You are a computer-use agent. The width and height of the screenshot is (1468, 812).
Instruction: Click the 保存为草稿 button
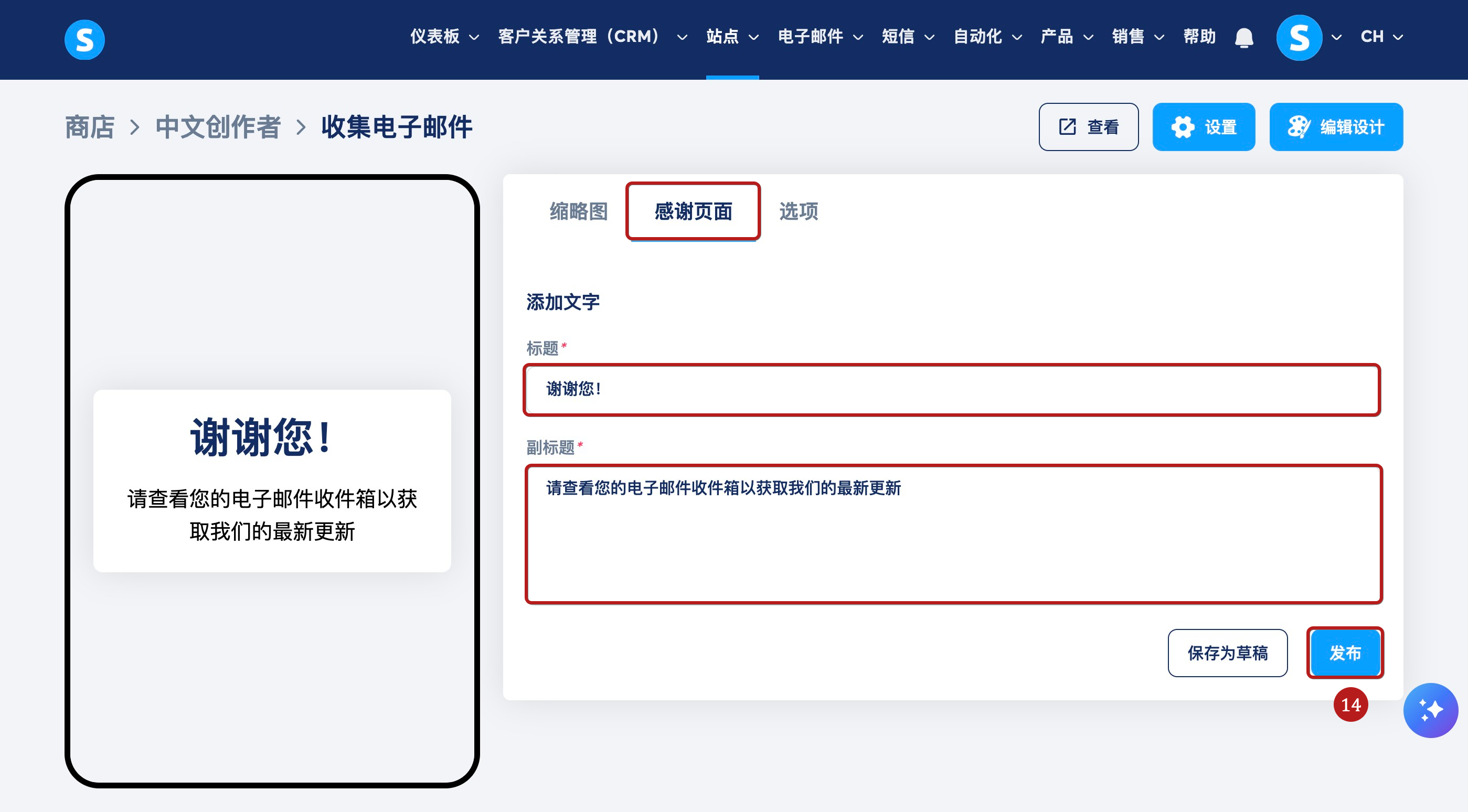[1227, 653]
